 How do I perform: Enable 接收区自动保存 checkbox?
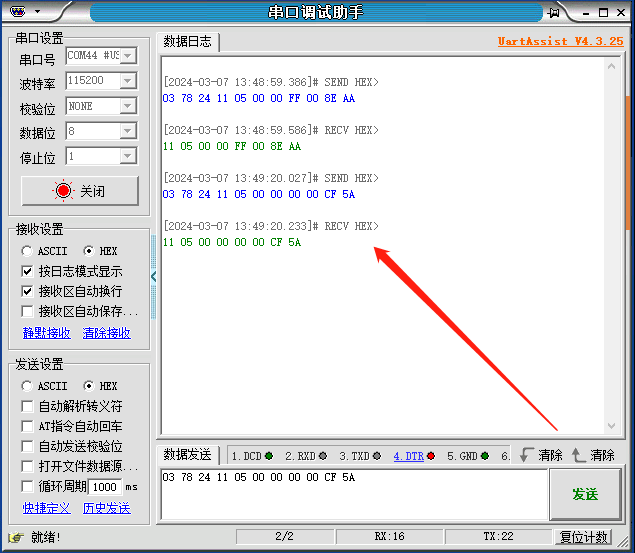[27, 311]
